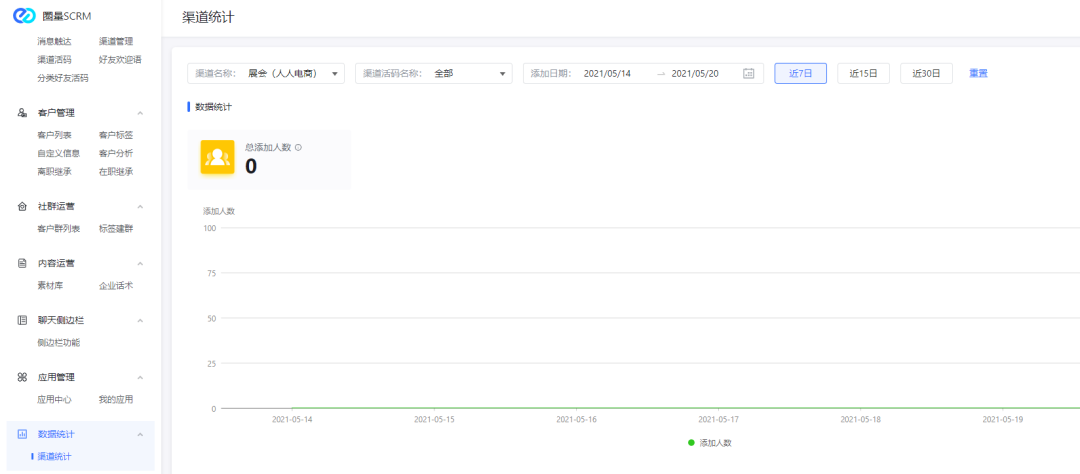1080x474 pixels.
Task: Open 渠道统计 in the sidebar
Action: coord(54,457)
